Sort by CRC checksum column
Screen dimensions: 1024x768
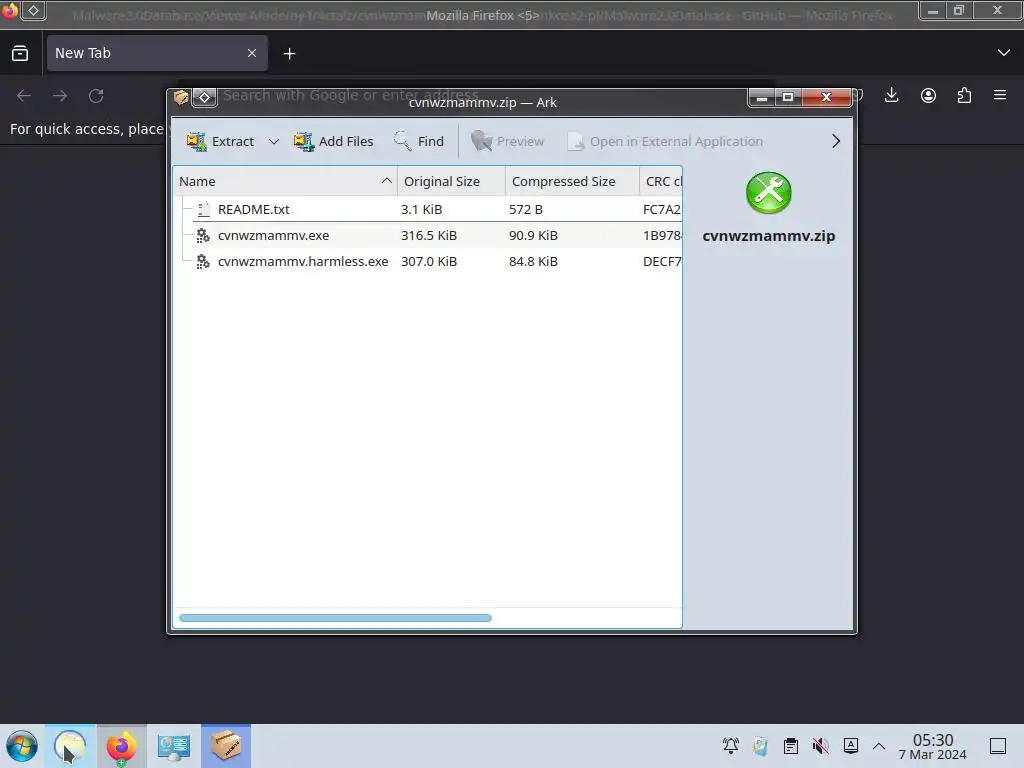coord(661,182)
